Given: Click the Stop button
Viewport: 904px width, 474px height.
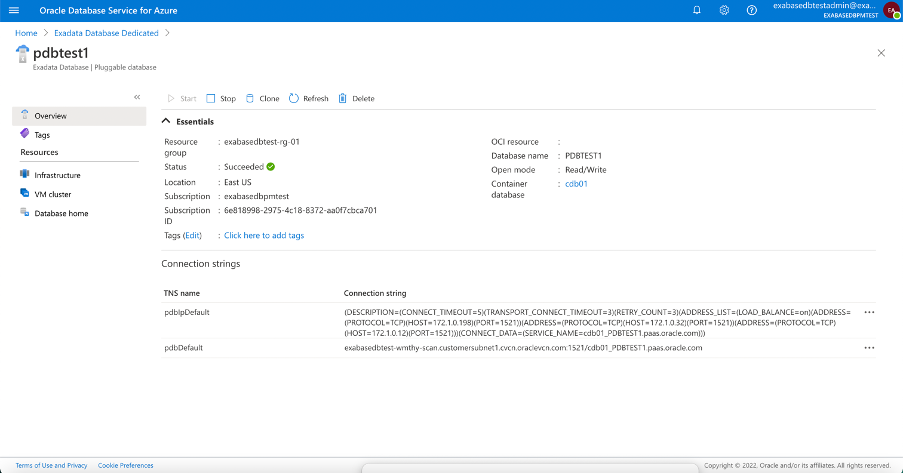Looking at the screenshot, I should click(221, 99).
